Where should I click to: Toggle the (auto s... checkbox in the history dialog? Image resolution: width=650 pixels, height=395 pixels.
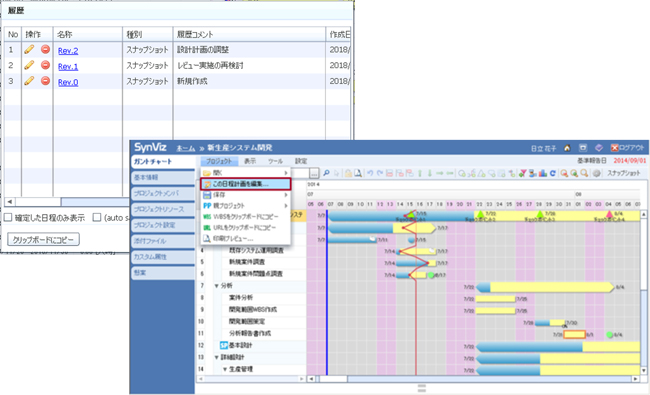tap(97, 218)
